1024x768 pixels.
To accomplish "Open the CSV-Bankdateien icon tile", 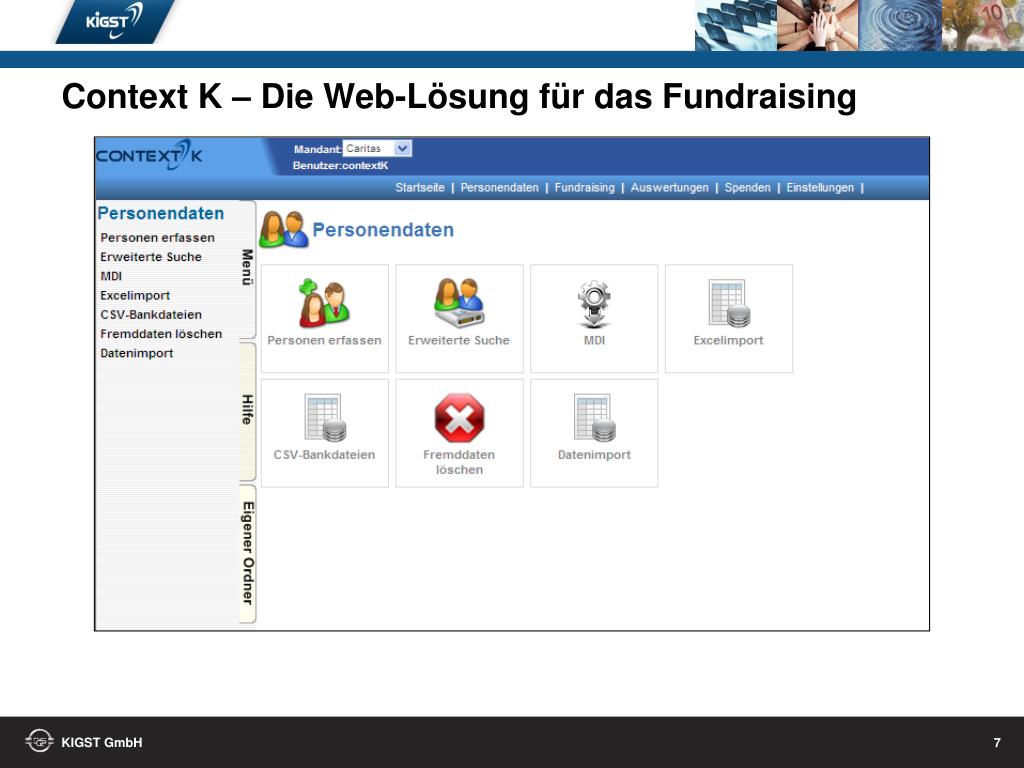I will click(x=325, y=418).
